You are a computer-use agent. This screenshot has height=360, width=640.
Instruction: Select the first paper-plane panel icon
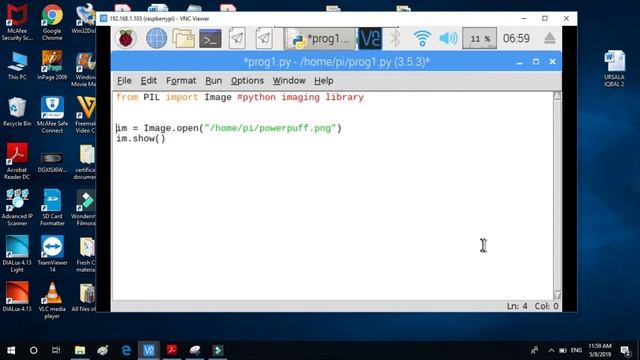(237, 38)
